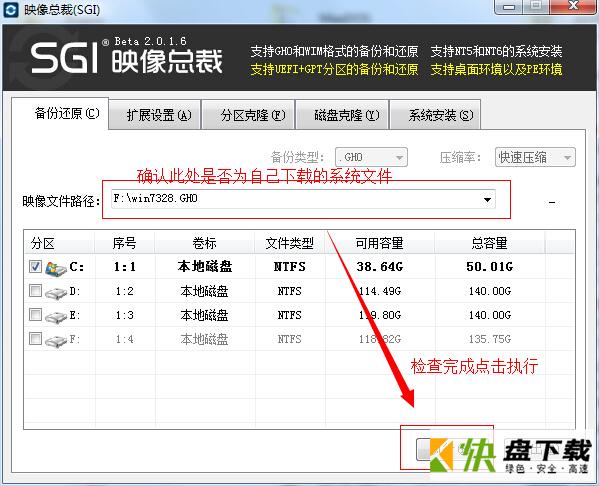
Task: Click the F: drive icon
Action: (56, 340)
